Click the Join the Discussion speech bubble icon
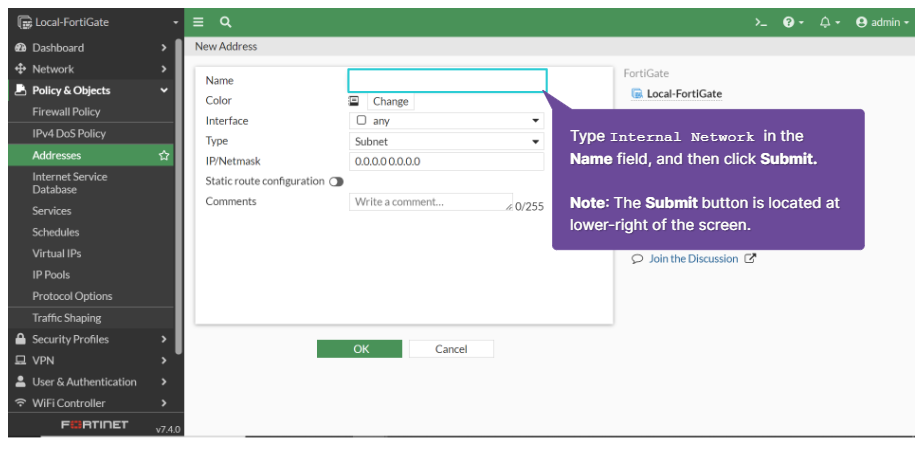Image resolution: width=921 pixels, height=449 pixels. [637, 259]
